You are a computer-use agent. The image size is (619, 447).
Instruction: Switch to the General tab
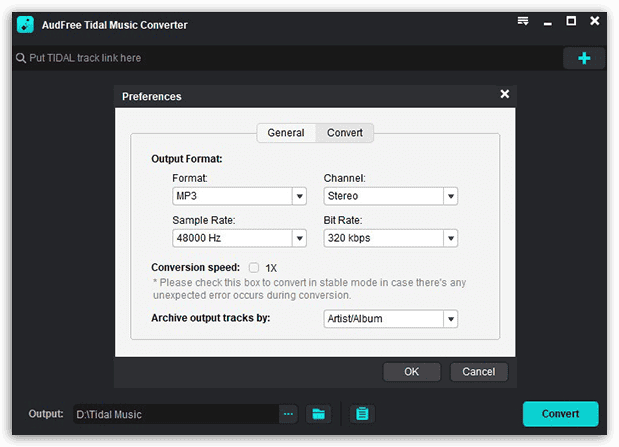[x=286, y=133]
